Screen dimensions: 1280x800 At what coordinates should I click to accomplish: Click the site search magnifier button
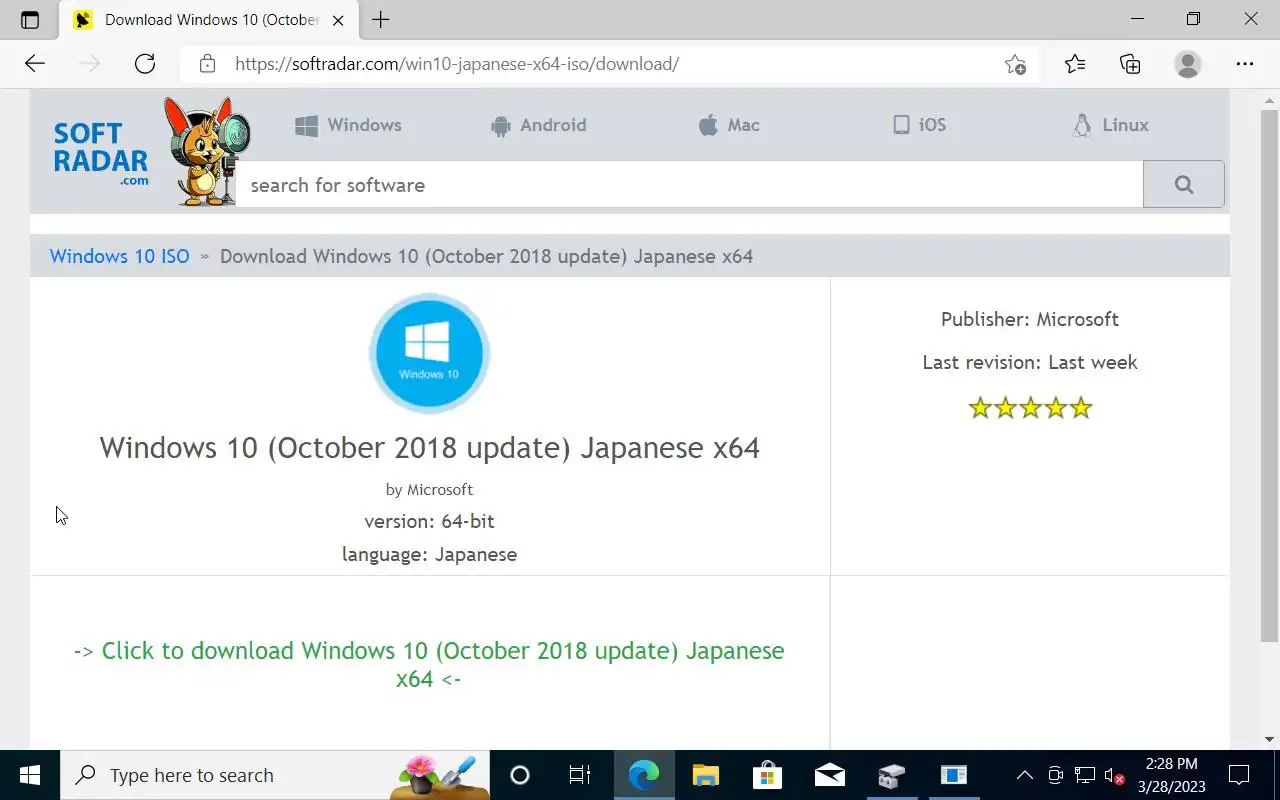1184,185
